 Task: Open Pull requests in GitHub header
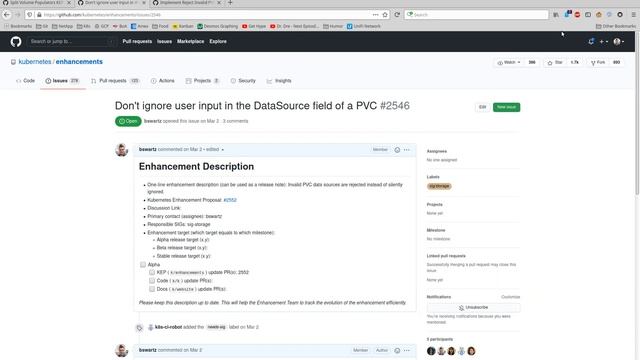(137, 41)
